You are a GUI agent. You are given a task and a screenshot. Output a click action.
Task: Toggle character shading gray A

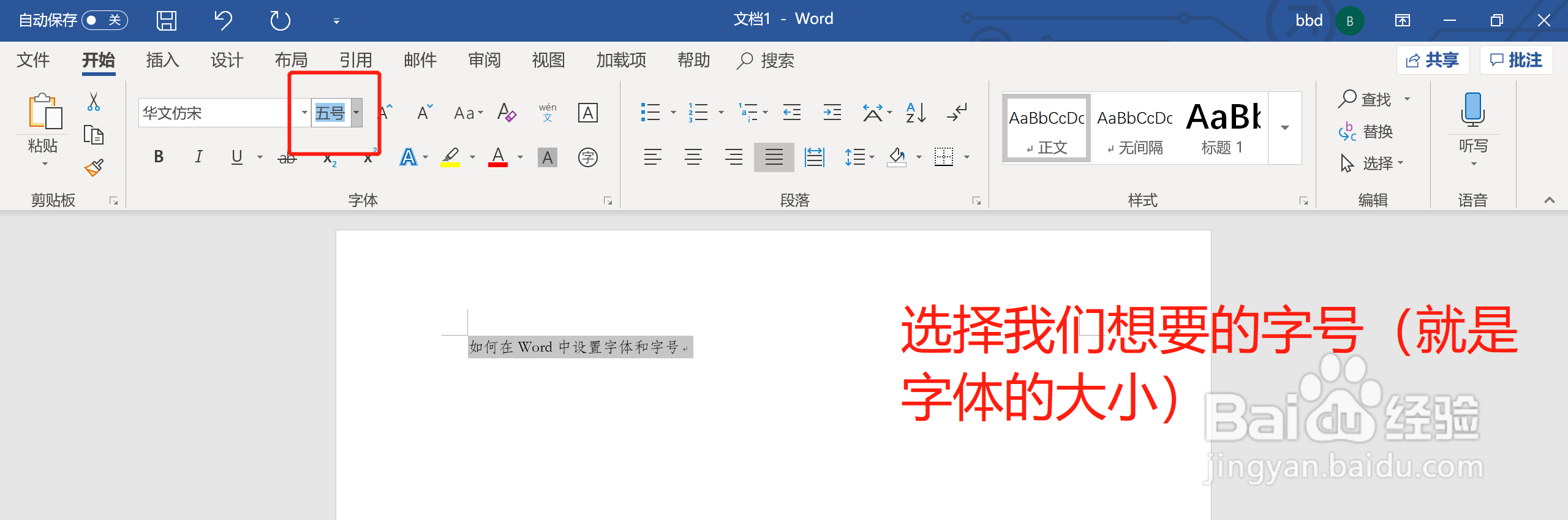pos(548,157)
